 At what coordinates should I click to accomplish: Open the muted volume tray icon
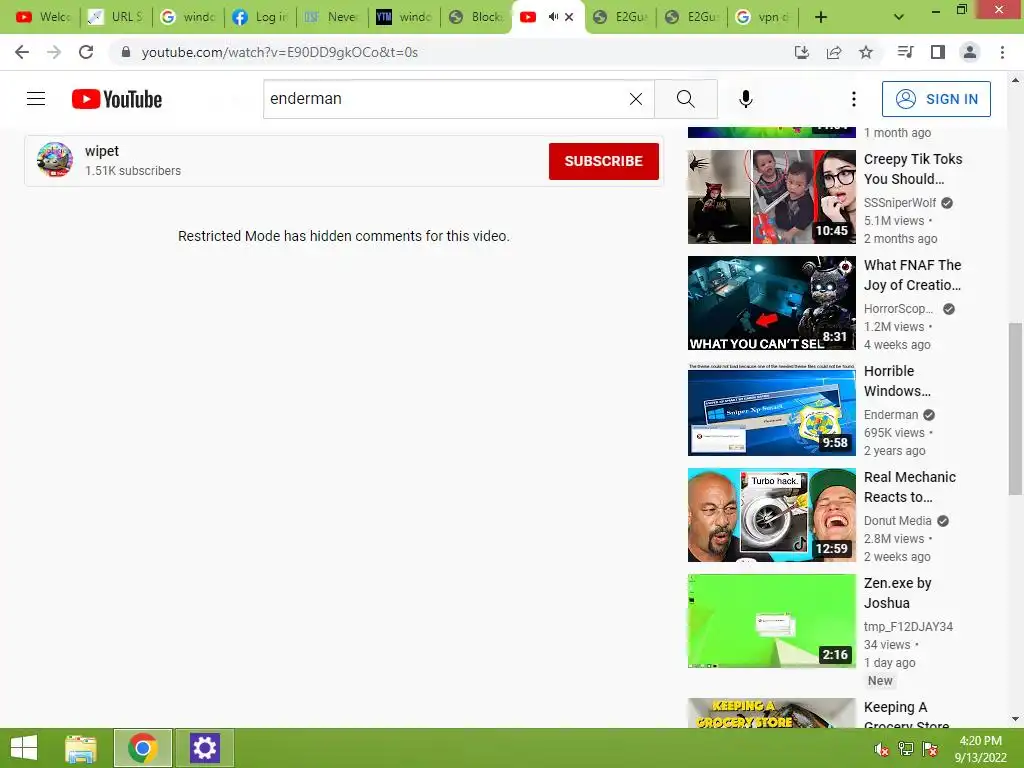click(x=881, y=749)
